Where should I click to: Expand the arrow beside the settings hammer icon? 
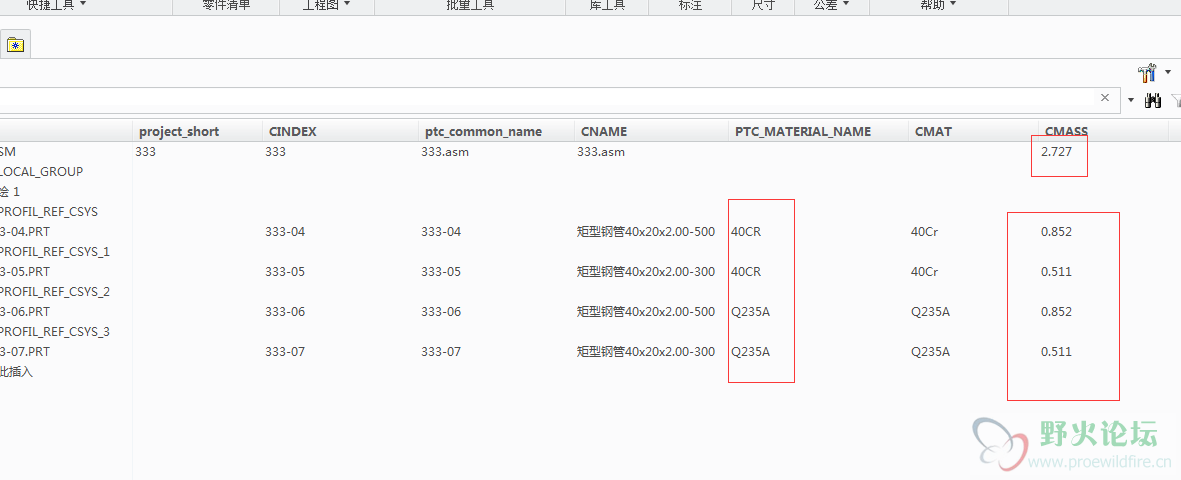click(1168, 73)
